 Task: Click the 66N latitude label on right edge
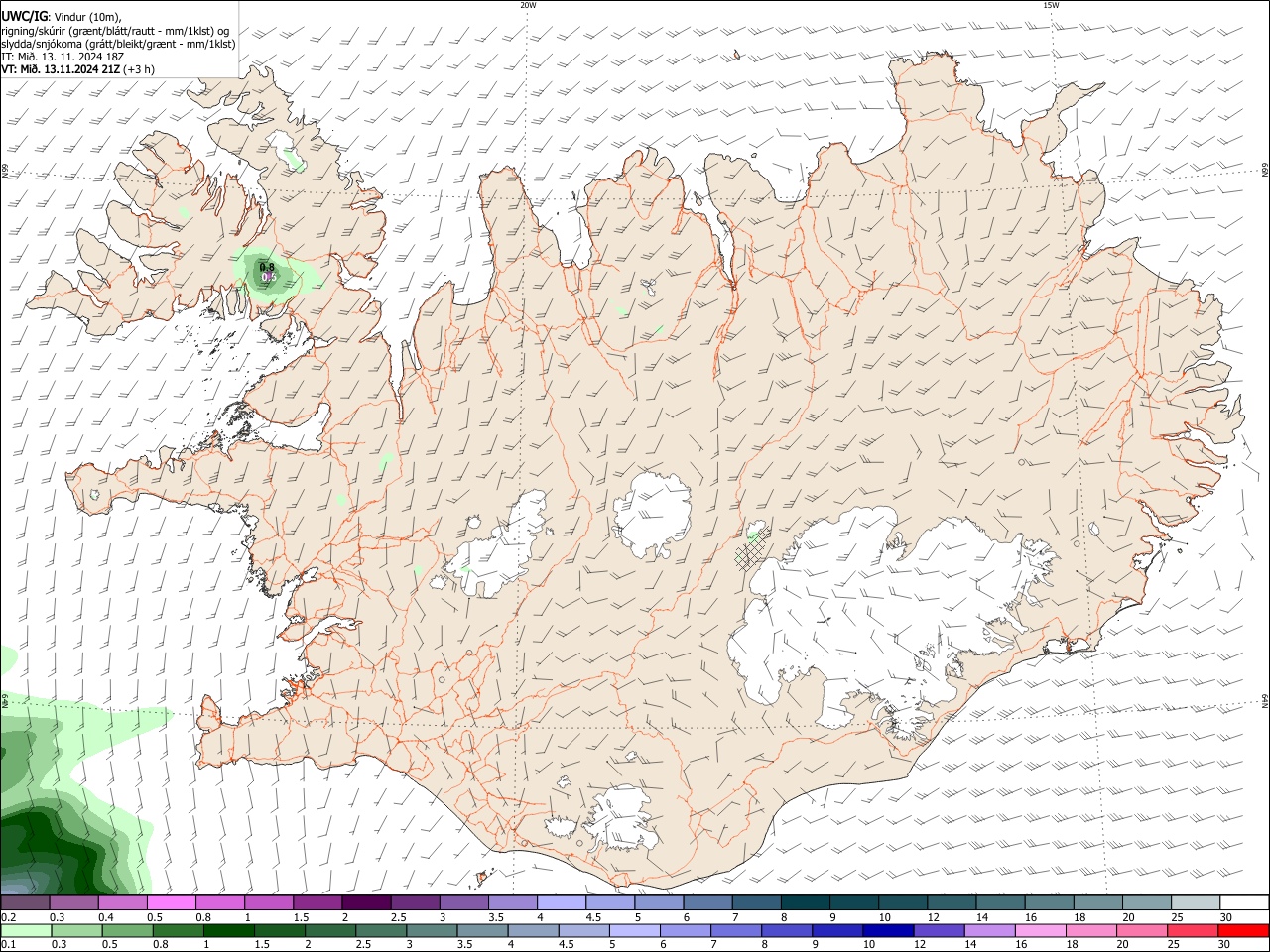click(1265, 170)
